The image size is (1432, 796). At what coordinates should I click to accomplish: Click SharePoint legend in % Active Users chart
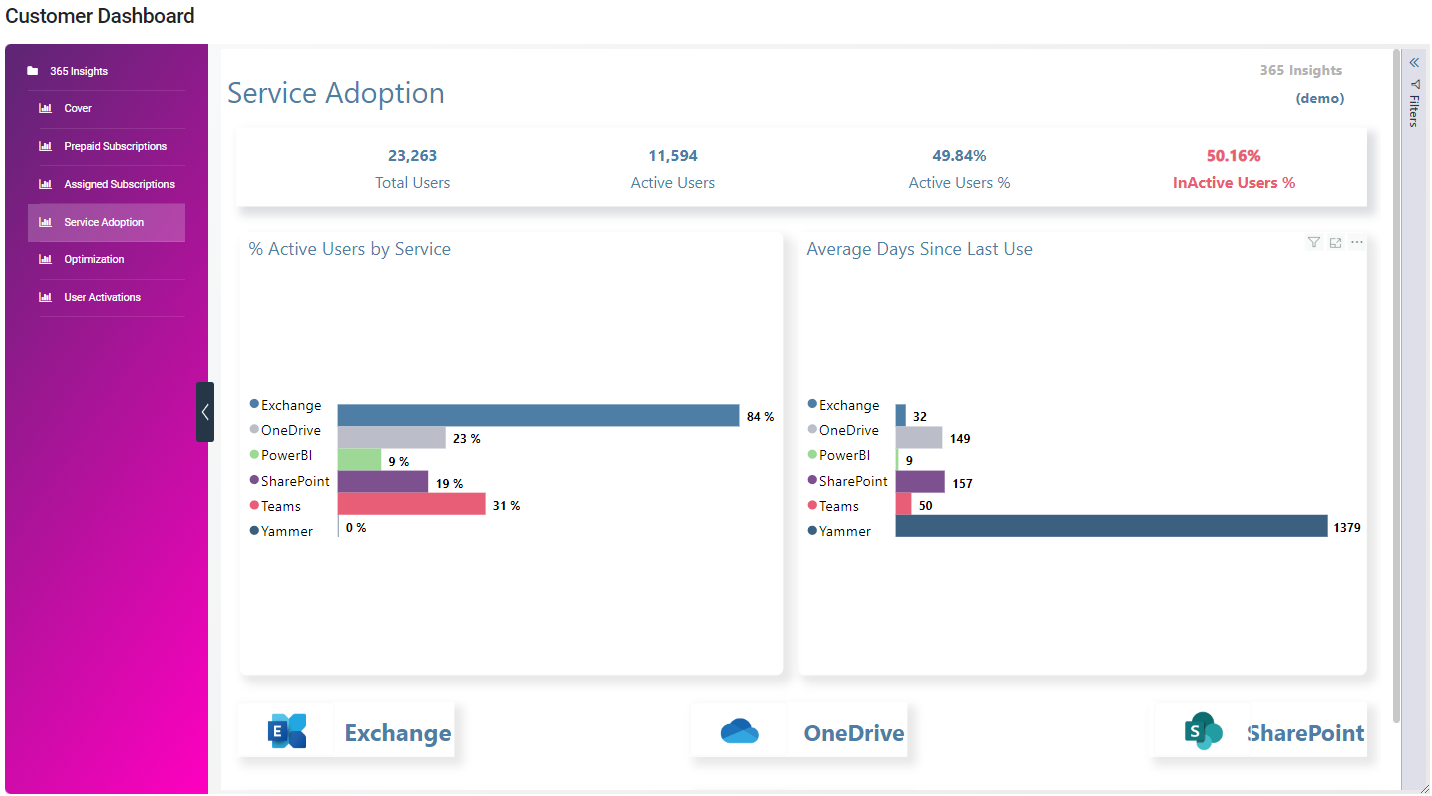(290, 481)
